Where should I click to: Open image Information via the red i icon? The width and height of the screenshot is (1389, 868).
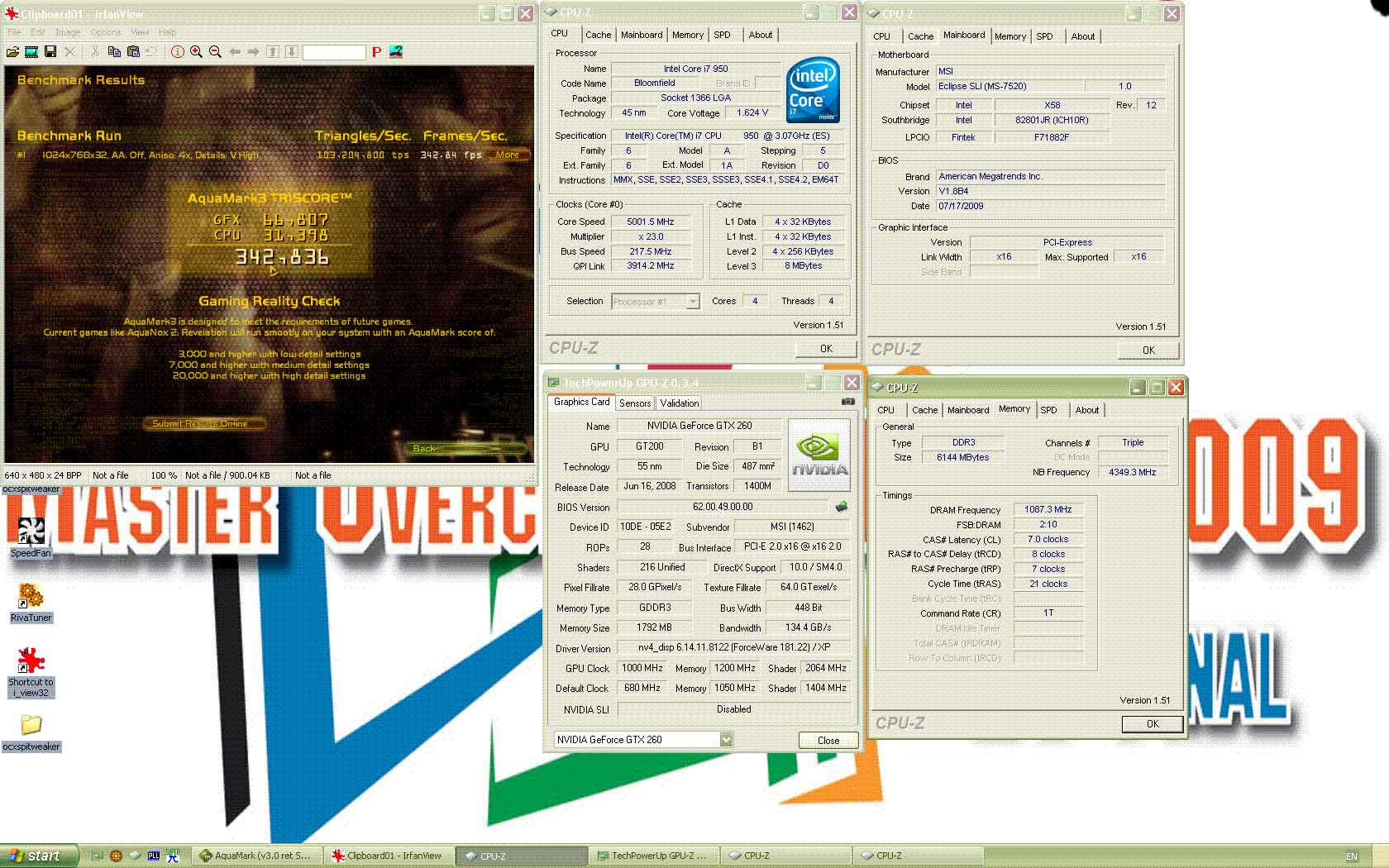[178, 51]
